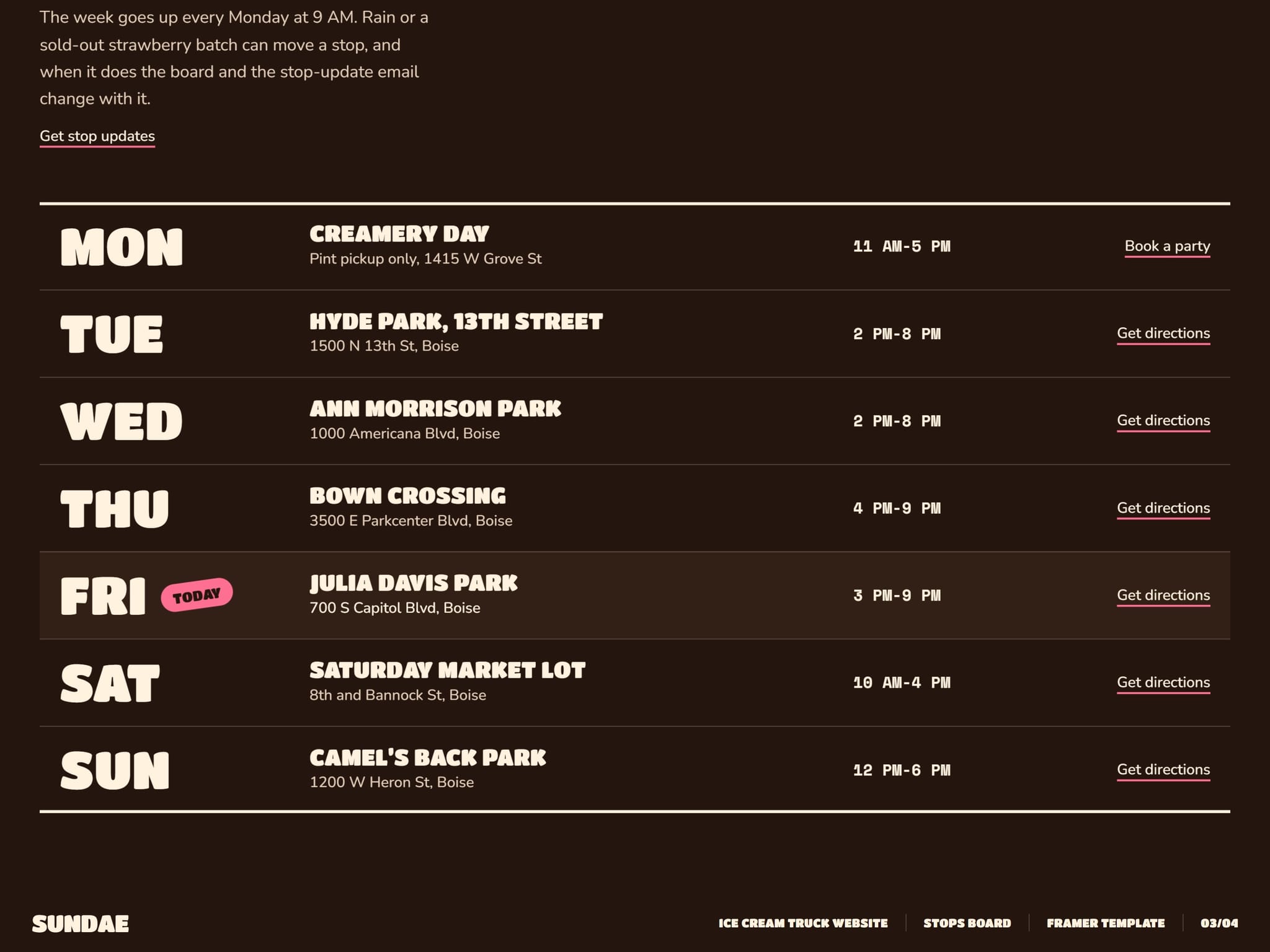The width and height of the screenshot is (1270, 952).
Task: Click the Book a party link
Action: click(x=1167, y=246)
